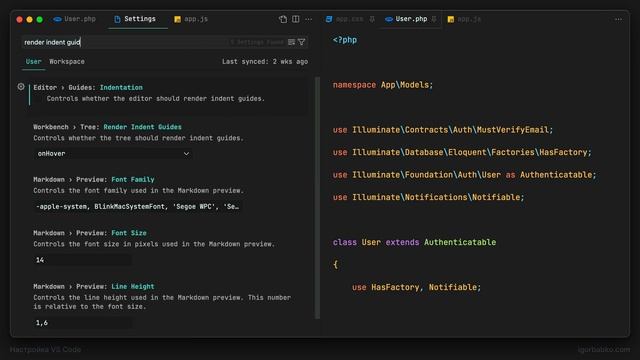Switch to User settings scope

tap(33, 62)
